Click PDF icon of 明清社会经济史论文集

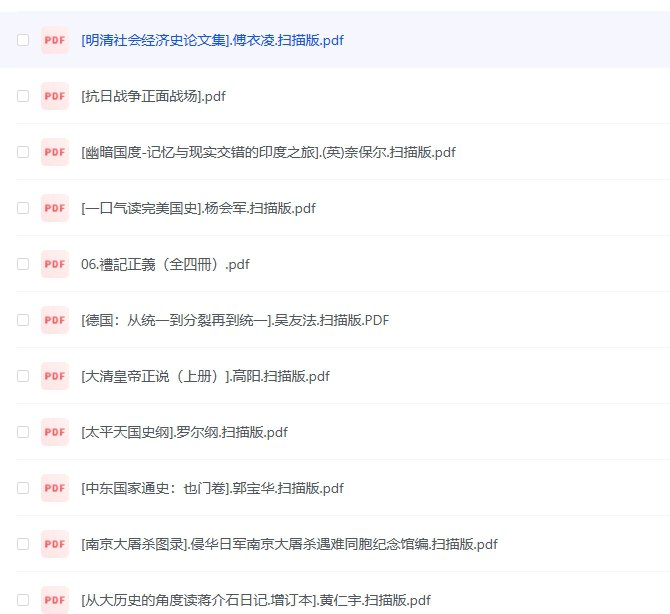point(55,40)
